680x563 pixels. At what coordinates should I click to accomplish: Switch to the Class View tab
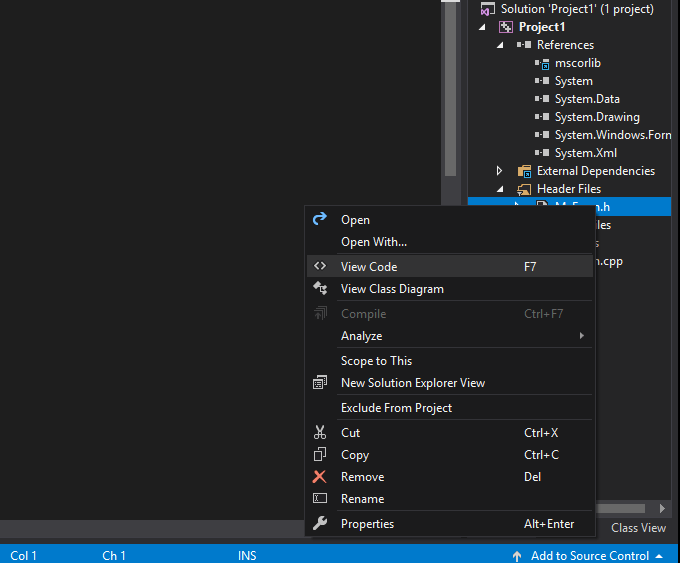[x=638, y=527]
